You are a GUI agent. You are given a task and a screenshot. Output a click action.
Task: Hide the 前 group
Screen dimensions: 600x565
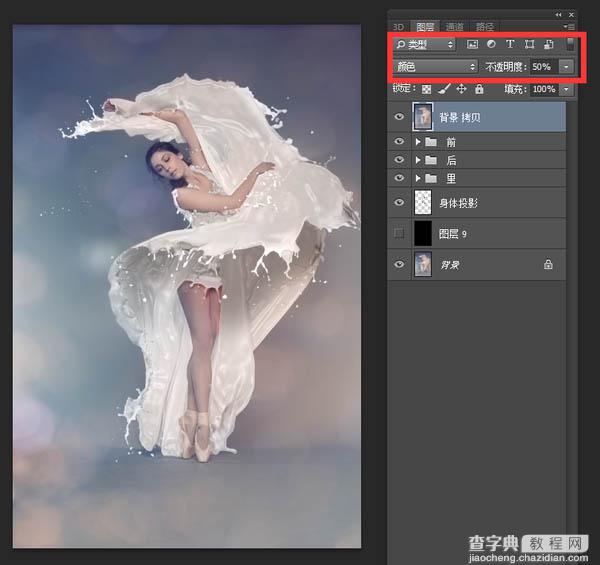[x=399, y=142]
